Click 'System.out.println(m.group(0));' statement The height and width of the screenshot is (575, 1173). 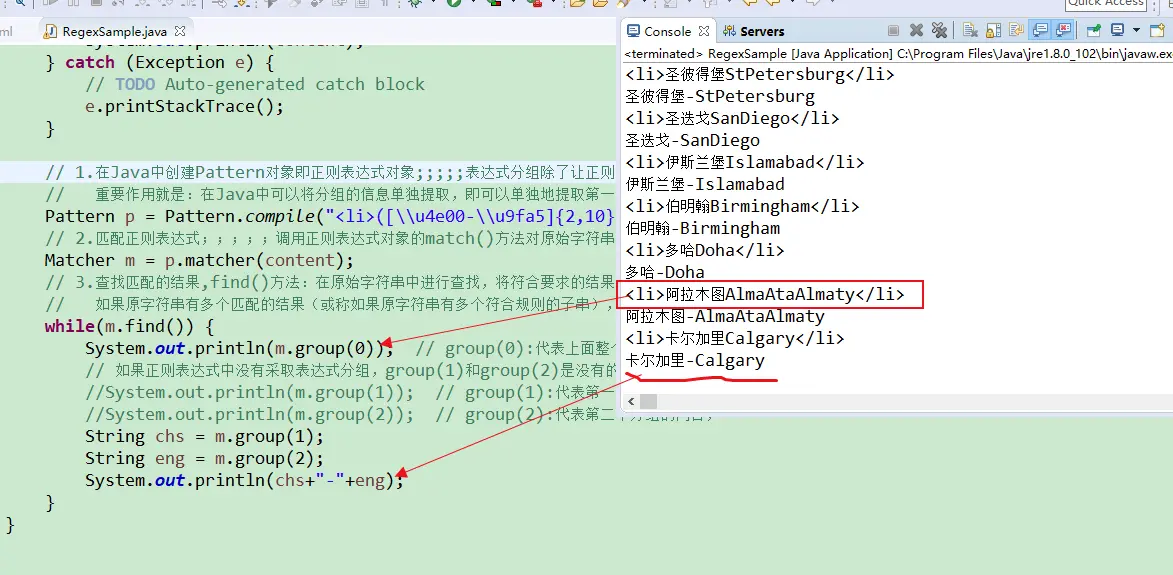click(239, 348)
